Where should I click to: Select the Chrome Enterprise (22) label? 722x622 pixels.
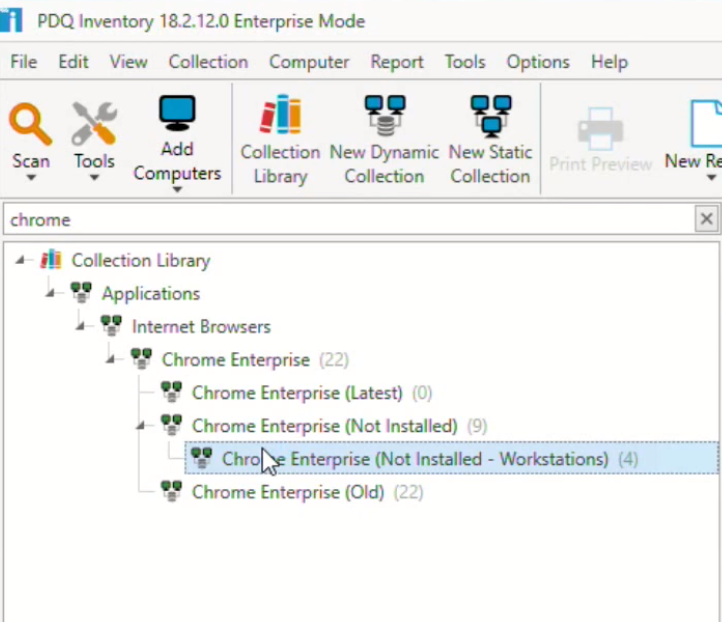pyautogui.click(x=236, y=360)
